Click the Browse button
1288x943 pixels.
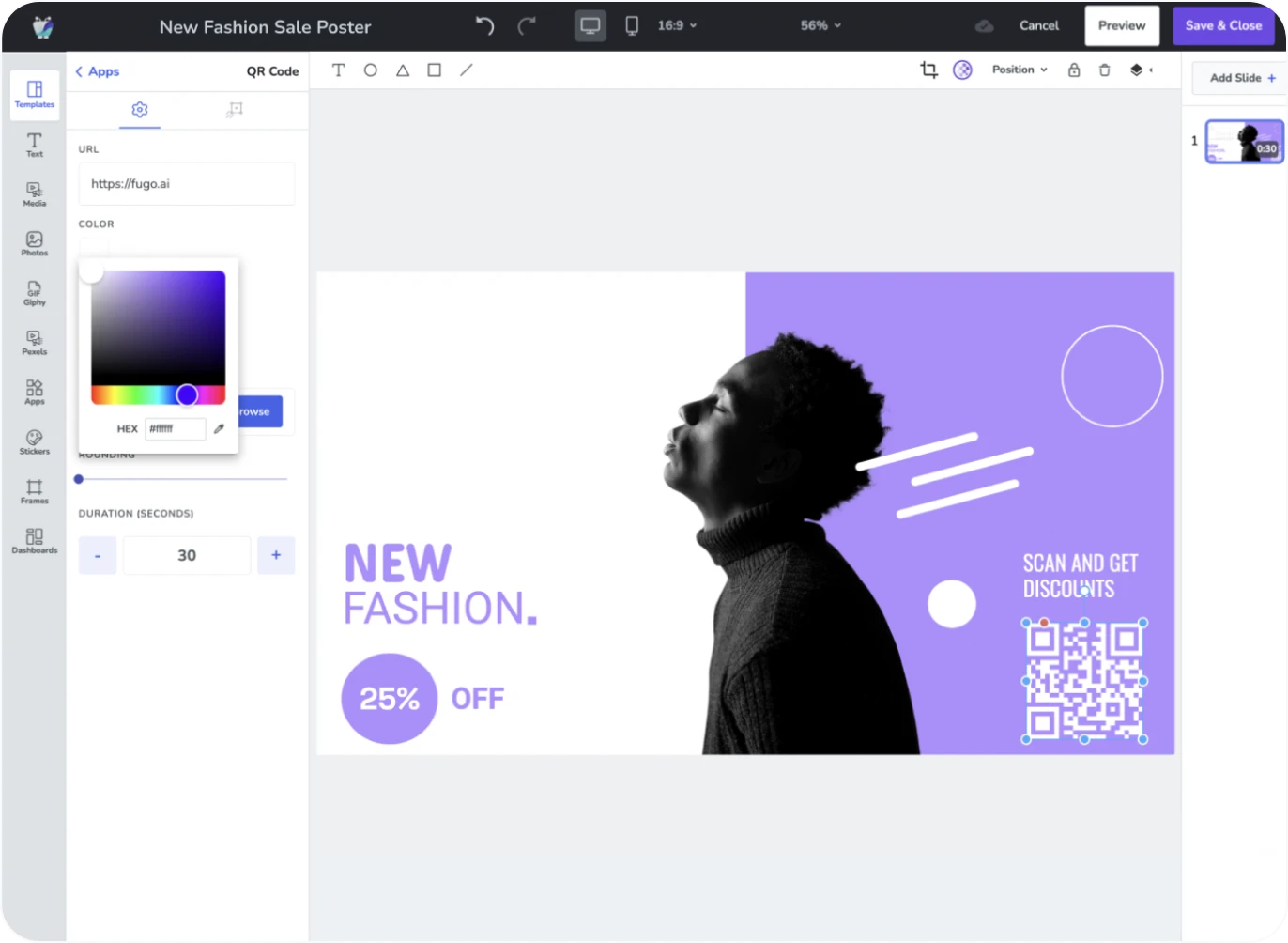click(260, 411)
